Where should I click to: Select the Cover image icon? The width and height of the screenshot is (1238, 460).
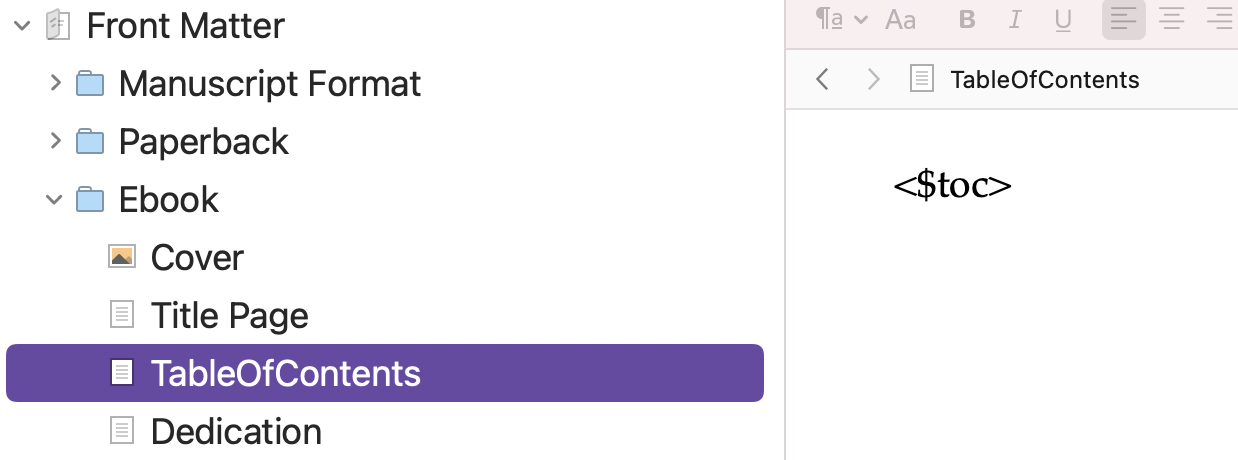pos(121,257)
